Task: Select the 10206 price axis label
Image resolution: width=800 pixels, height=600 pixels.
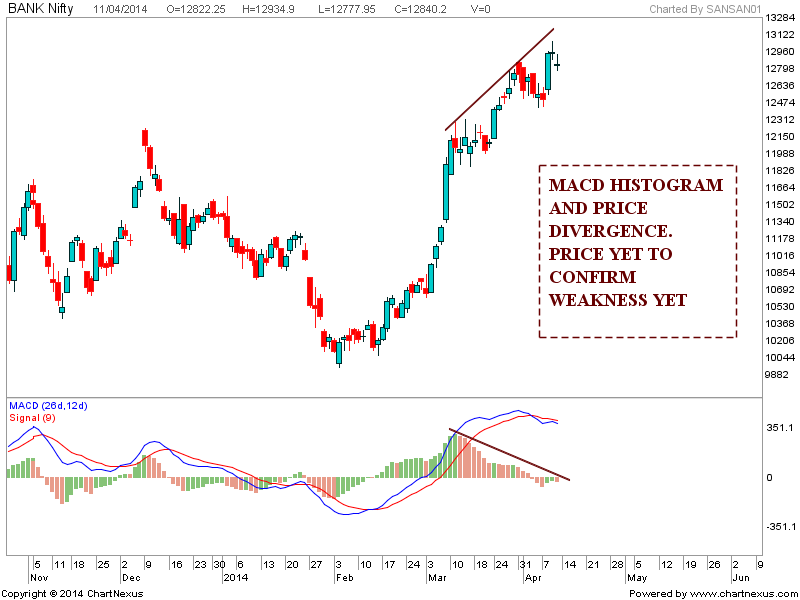Action: [x=780, y=340]
